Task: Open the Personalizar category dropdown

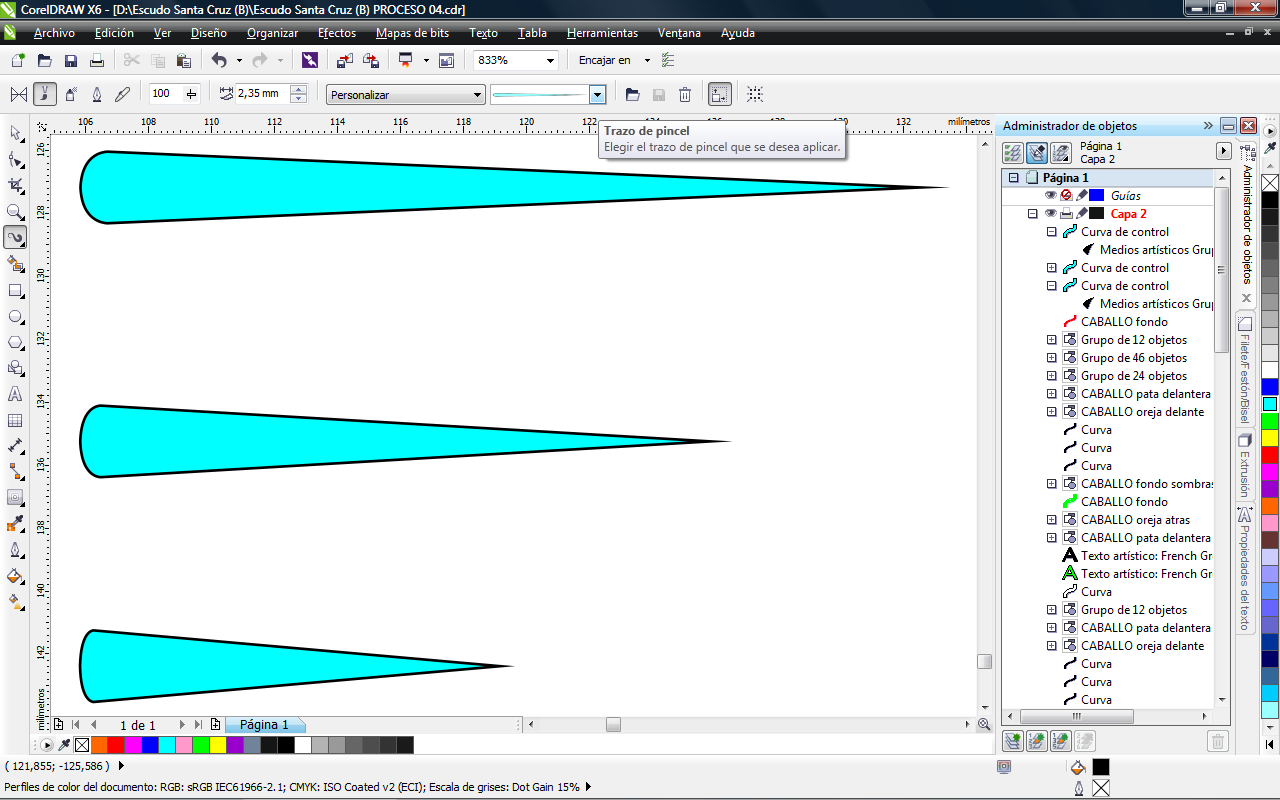Action: 478,95
